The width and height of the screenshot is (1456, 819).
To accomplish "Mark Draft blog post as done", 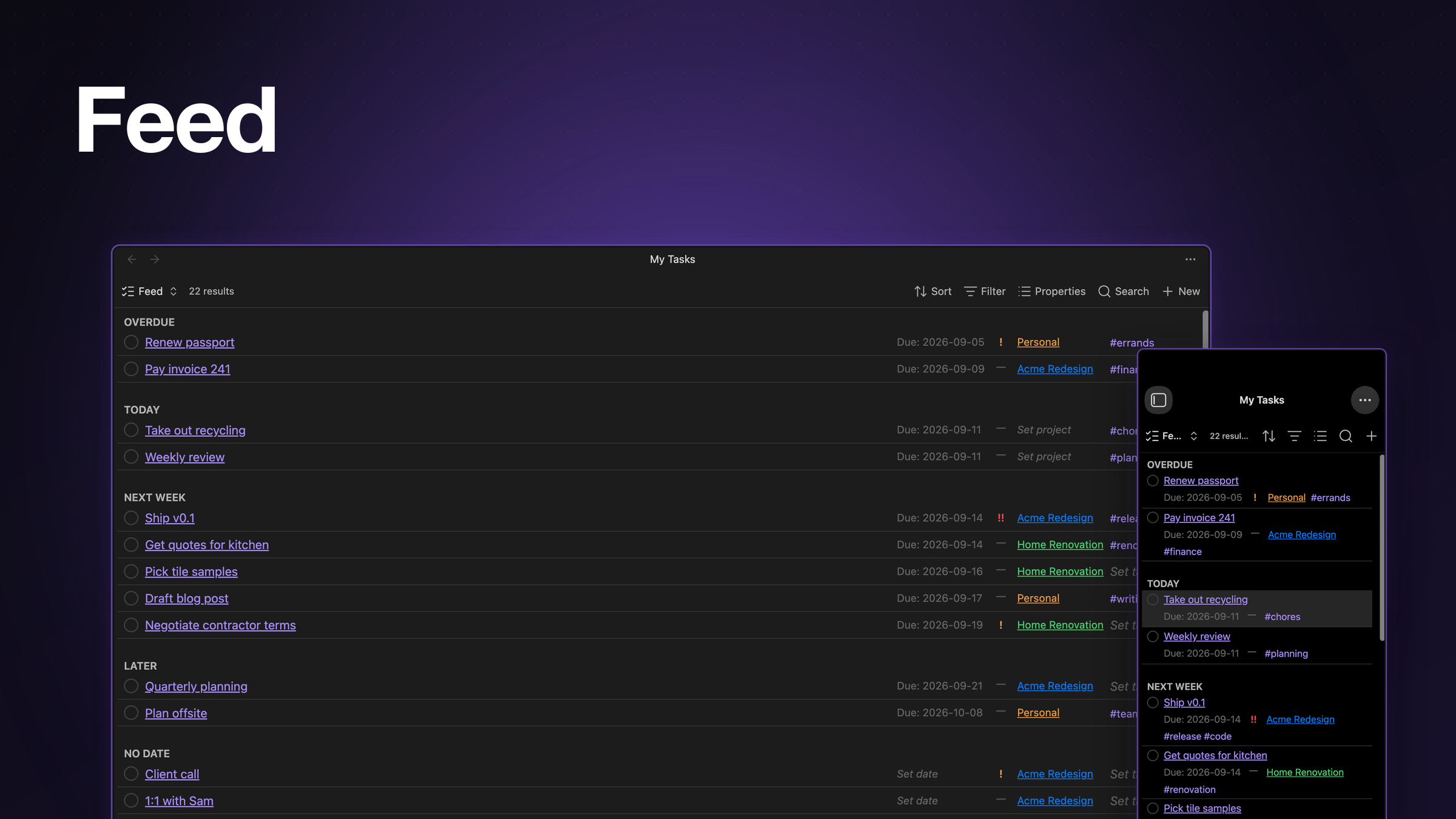I will point(131,598).
